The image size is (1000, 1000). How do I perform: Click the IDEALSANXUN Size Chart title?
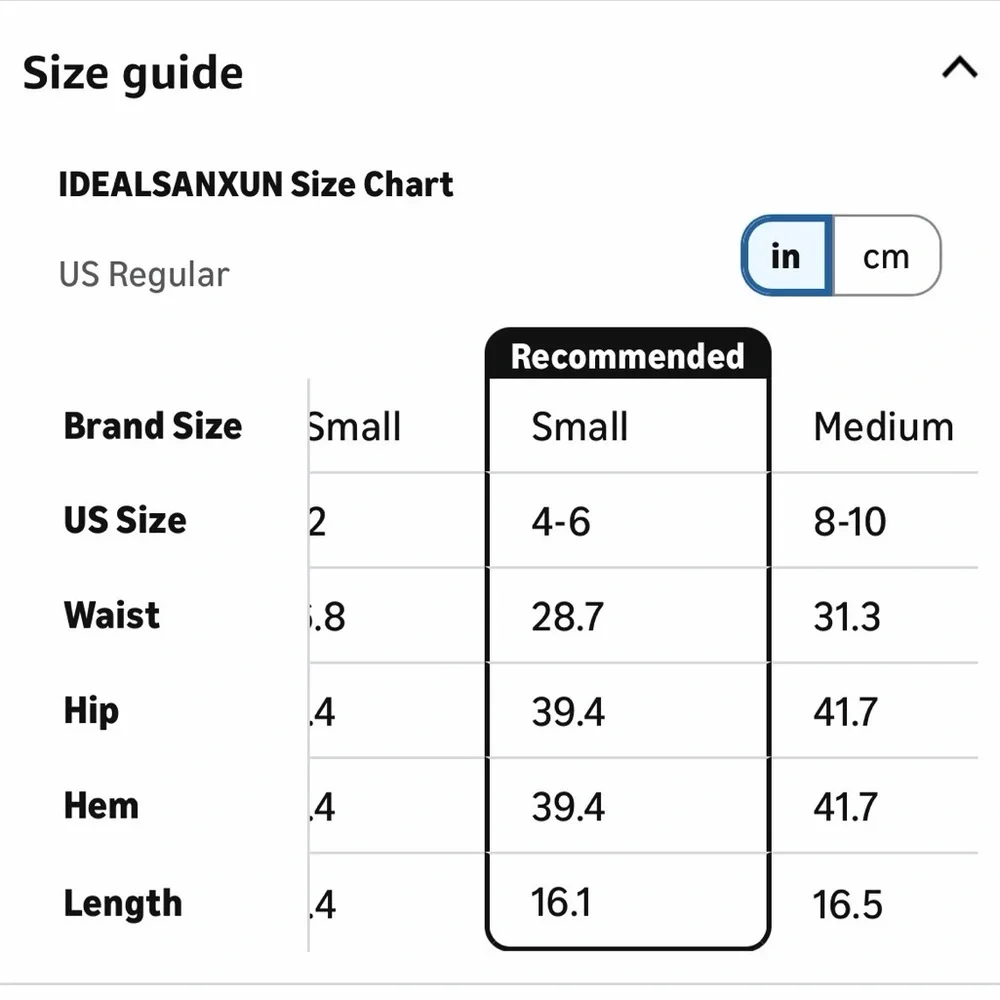click(256, 184)
